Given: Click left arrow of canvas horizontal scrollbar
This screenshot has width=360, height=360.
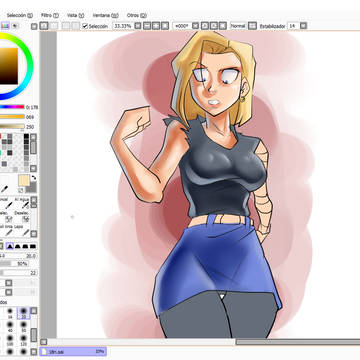Looking at the screenshot, I should point(44,342).
